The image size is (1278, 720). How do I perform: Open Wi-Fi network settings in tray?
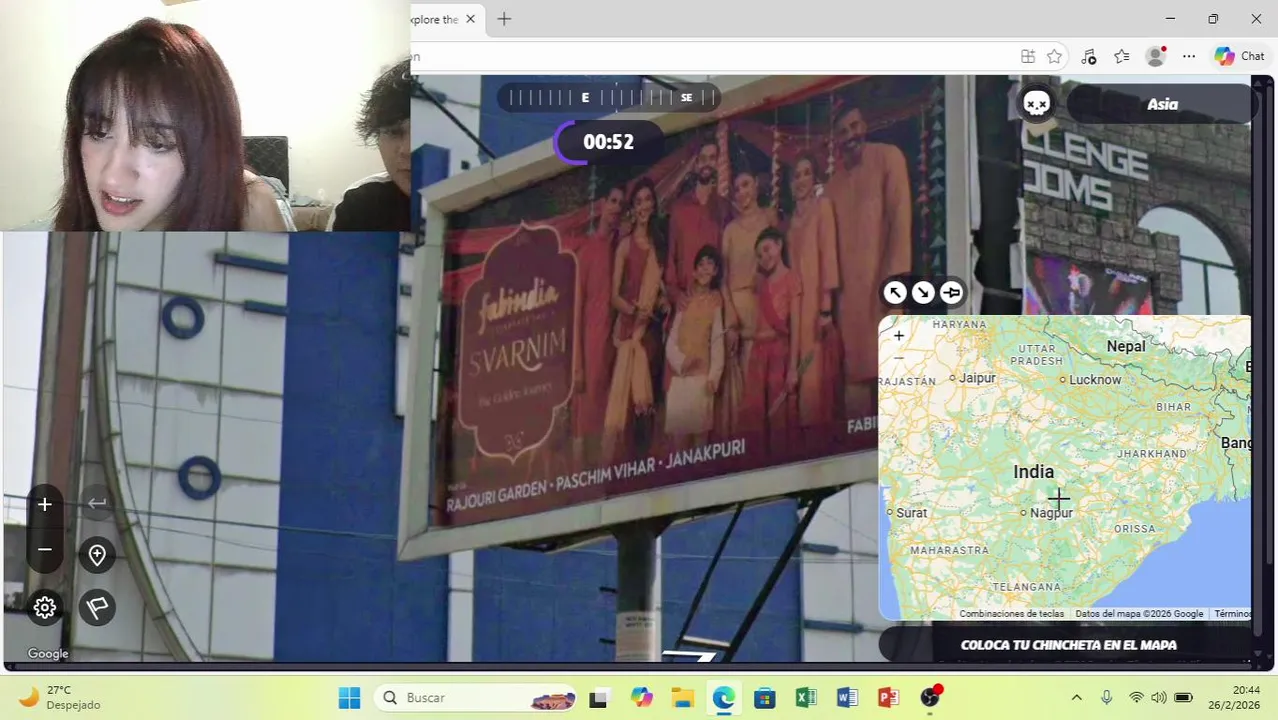pos(1136,698)
